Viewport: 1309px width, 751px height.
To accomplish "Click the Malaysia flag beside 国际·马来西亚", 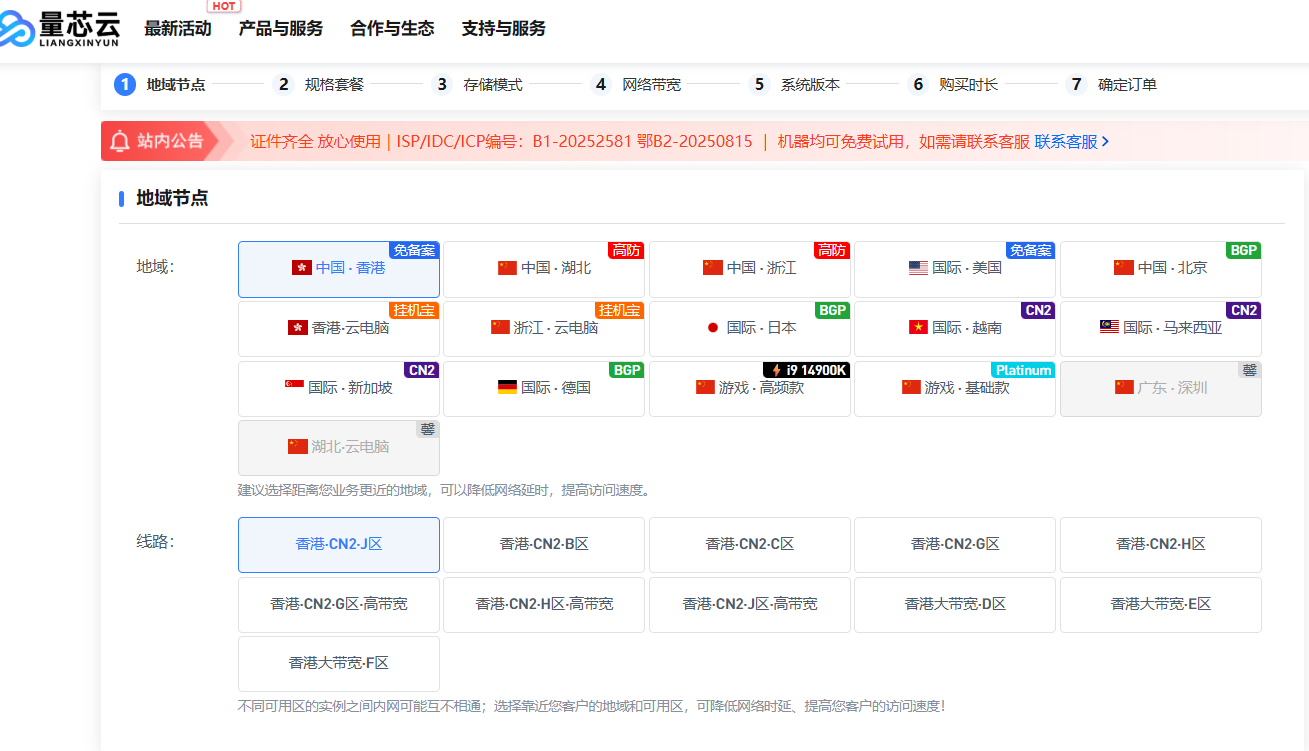I will click(x=1109, y=328).
